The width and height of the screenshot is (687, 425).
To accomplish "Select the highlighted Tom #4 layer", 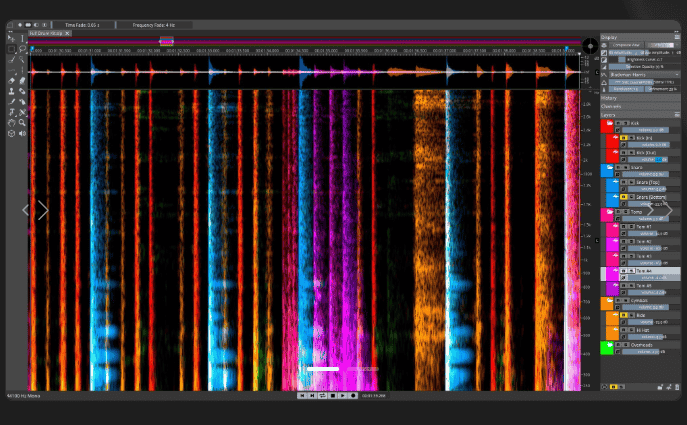I will pyautogui.click(x=641, y=274).
